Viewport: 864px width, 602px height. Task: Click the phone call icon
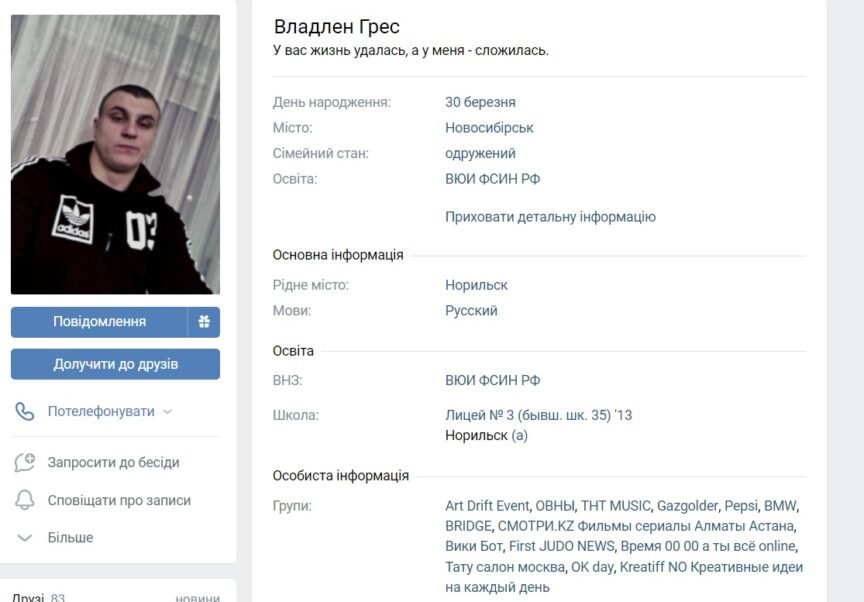point(25,411)
